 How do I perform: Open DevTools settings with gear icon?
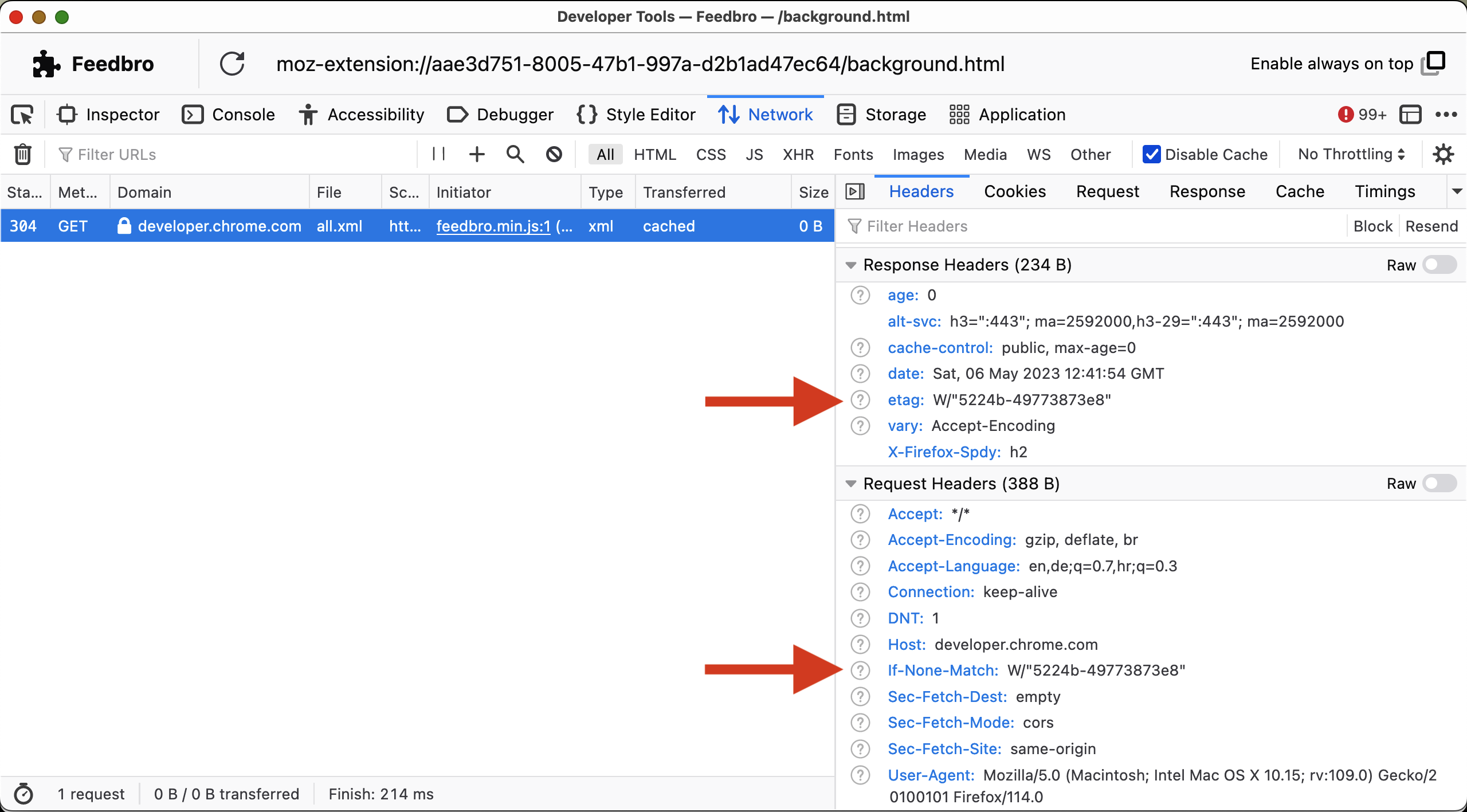[x=1444, y=154]
